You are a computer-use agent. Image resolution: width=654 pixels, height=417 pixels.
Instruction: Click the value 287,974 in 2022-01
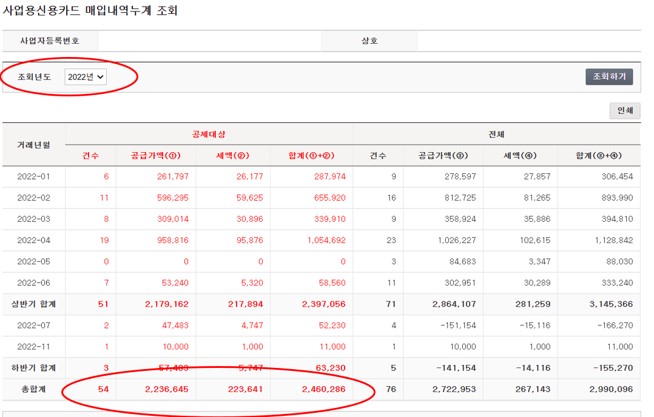(330, 176)
